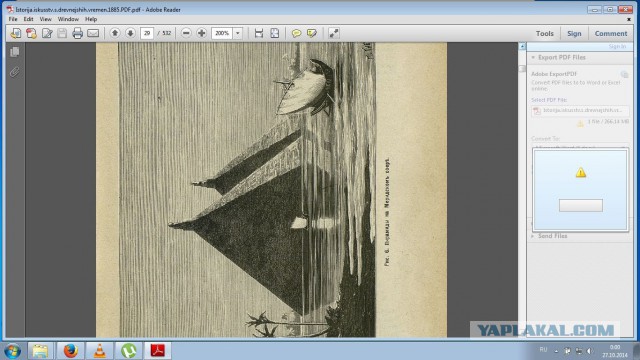Click the Open file toolbar icon
Screen dimensions: 640x360
tap(16, 33)
